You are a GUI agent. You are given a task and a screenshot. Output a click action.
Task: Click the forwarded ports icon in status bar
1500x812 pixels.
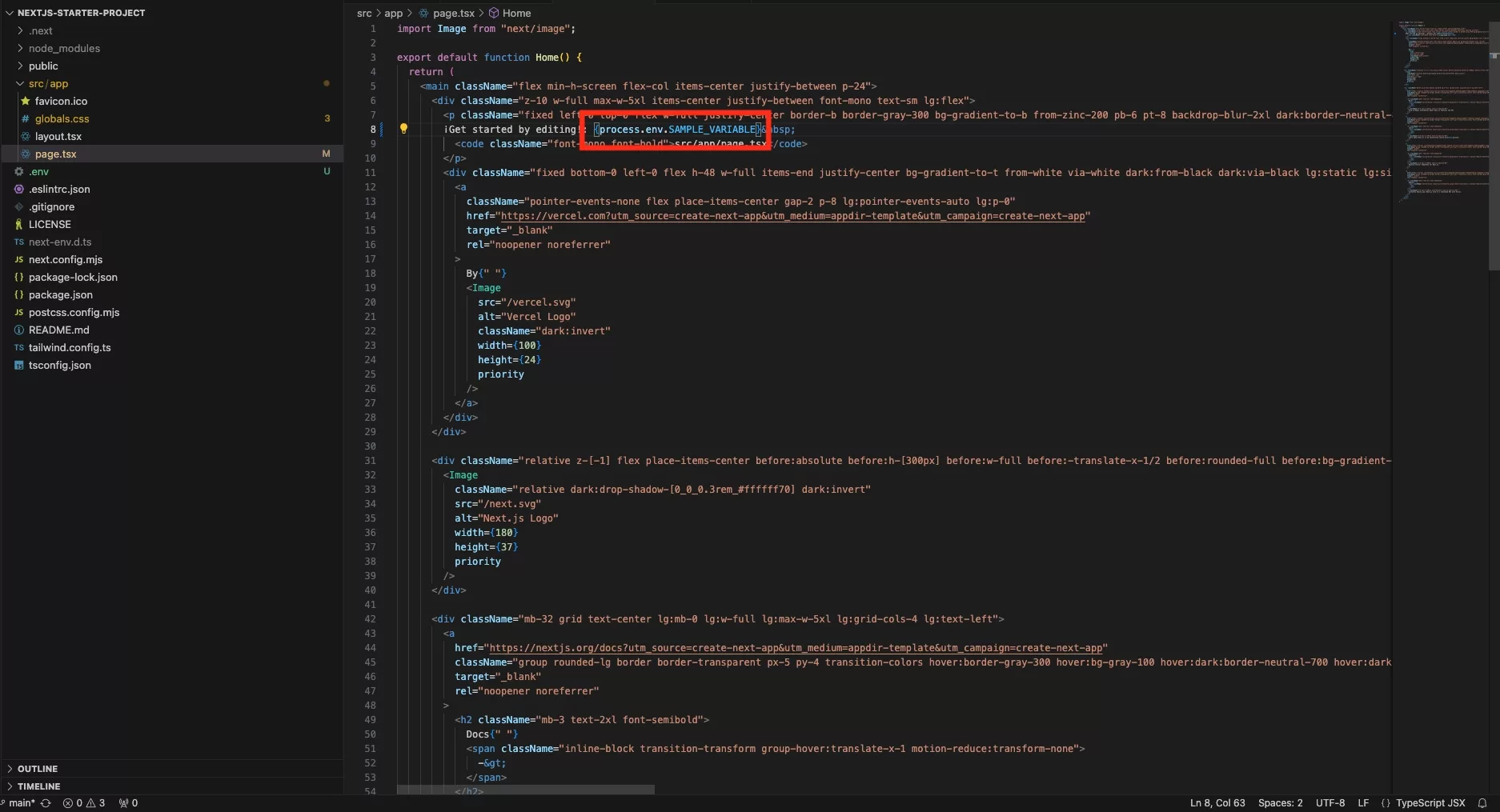pos(127,803)
